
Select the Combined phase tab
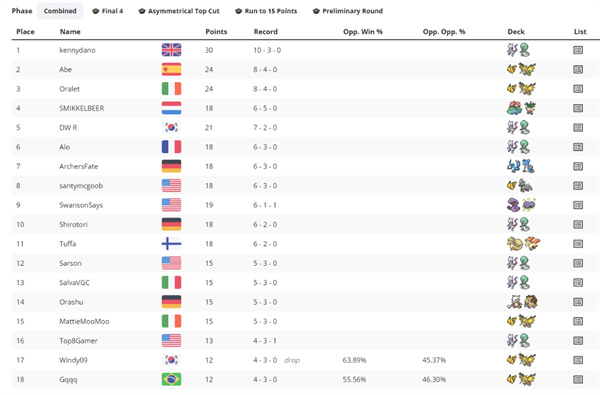(60, 11)
